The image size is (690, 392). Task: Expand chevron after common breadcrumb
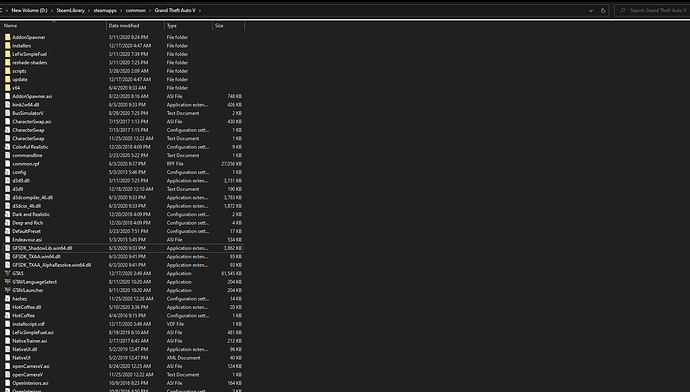click(150, 11)
